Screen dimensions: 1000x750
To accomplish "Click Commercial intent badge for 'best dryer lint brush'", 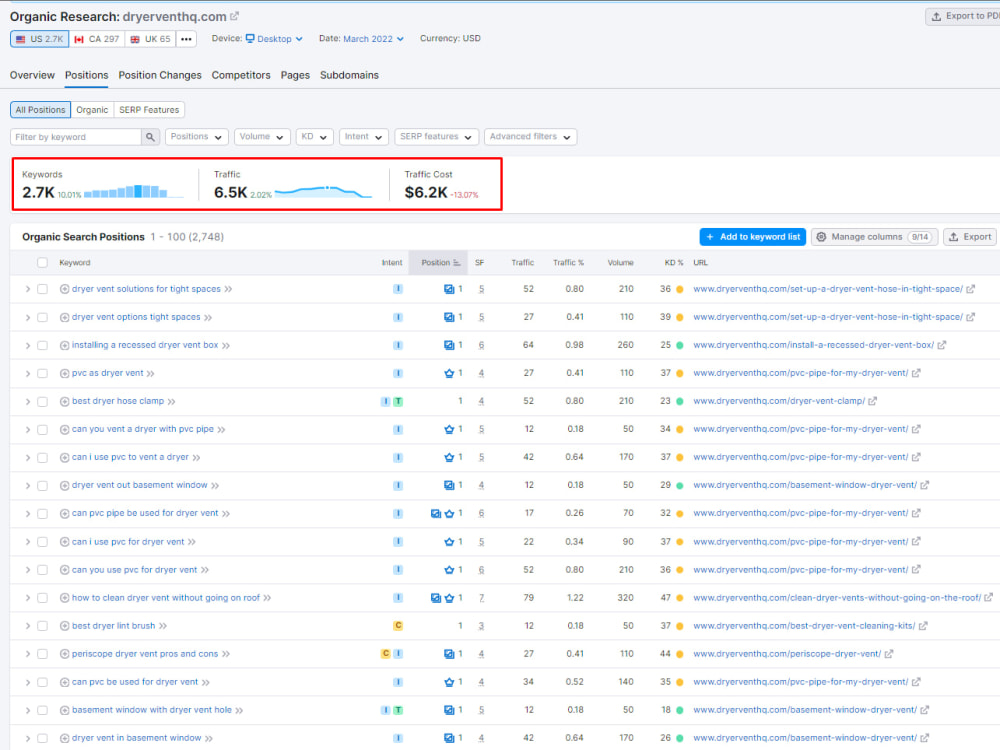I will pos(397,626).
